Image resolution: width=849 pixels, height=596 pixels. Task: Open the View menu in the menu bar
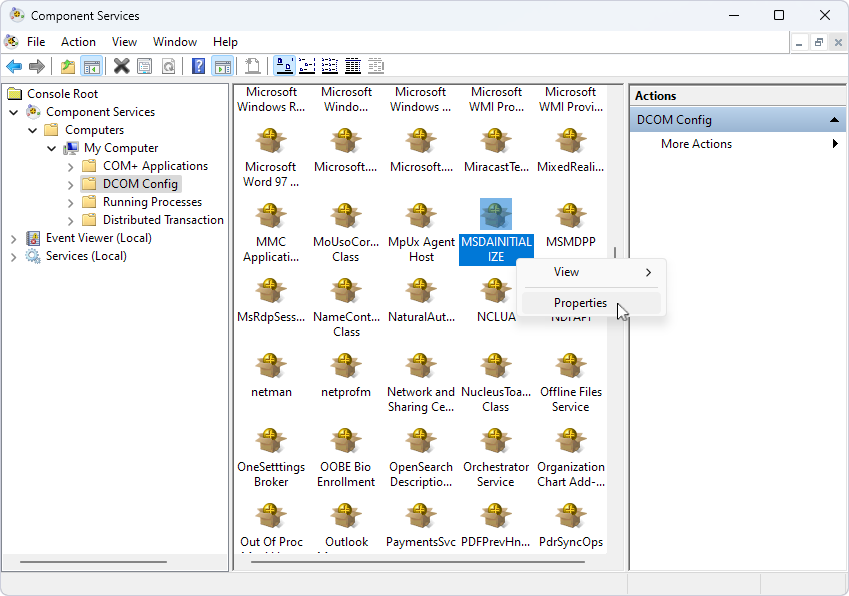click(x=124, y=42)
